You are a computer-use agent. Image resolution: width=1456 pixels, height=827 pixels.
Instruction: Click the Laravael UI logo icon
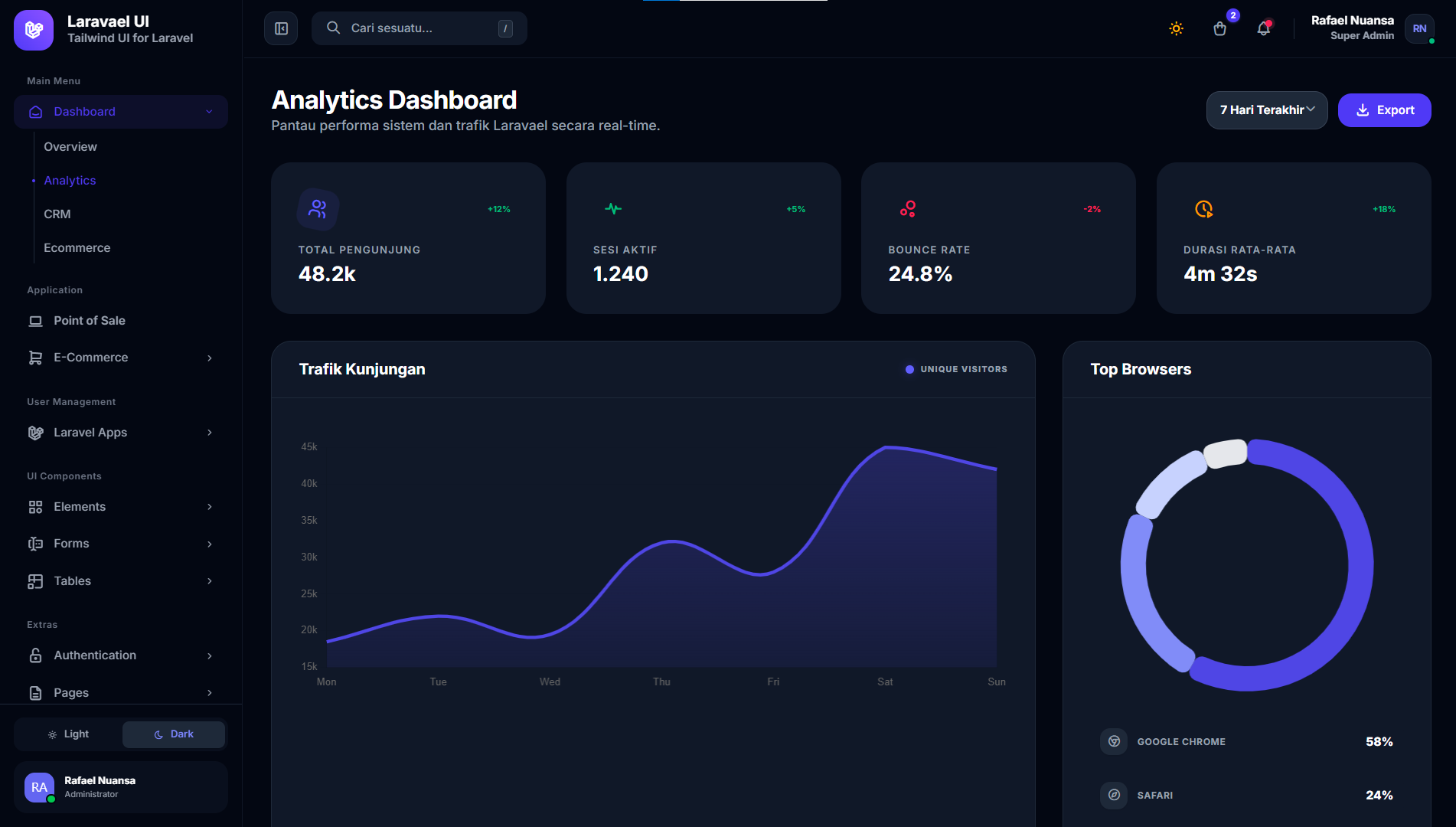pyautogui.click(x=34, y=30)
